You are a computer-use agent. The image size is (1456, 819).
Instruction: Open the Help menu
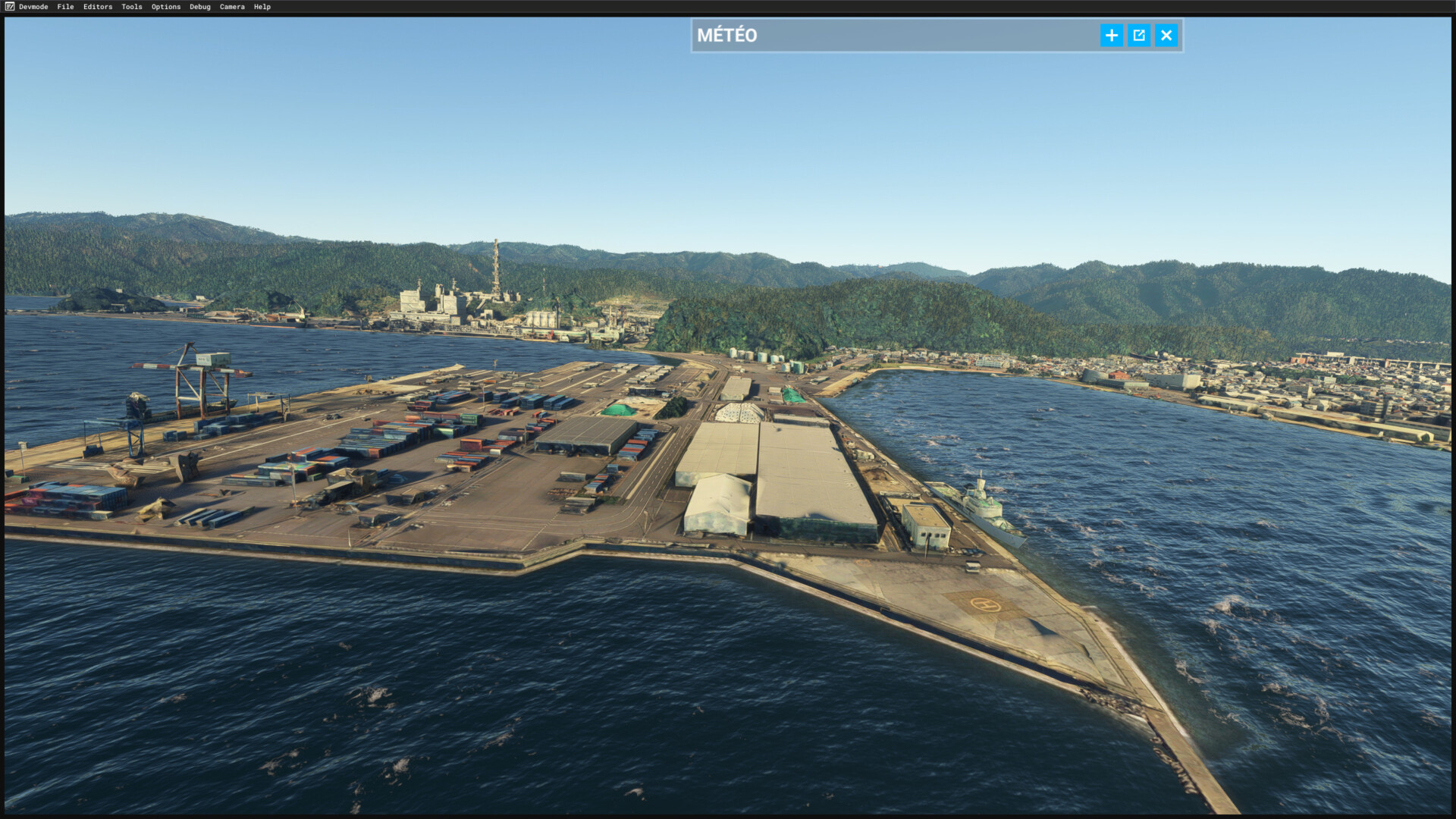(262, 7)
